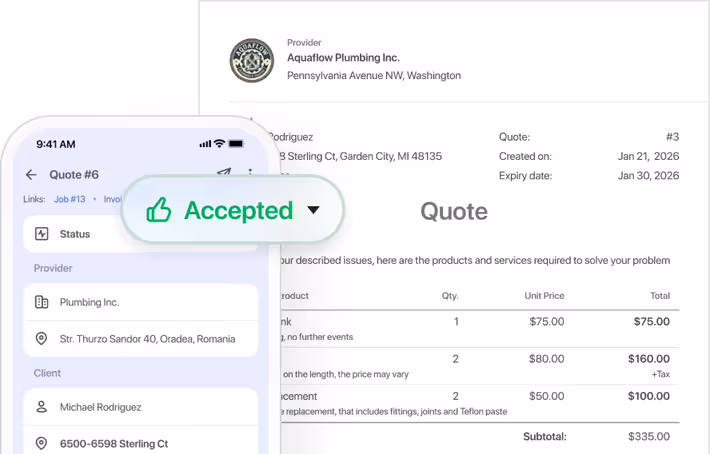710x454 pixels.
Task: Click the Aquaflow Plumbing round logo
Action: [252, 60]
